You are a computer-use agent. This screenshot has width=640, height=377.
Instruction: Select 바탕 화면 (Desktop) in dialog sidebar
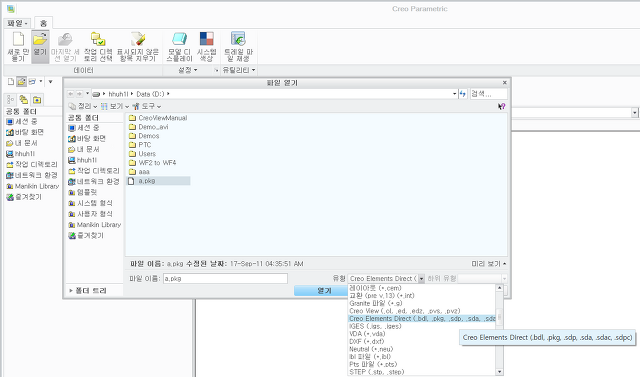tap(87, 138)
